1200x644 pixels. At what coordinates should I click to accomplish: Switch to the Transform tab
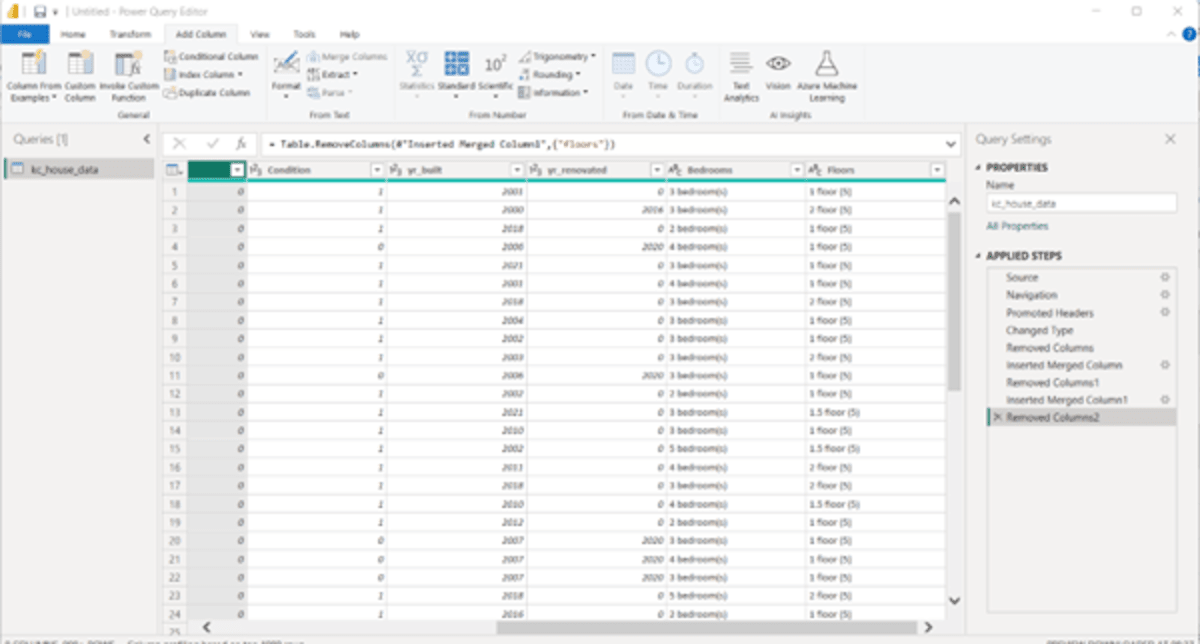point(130,34)
